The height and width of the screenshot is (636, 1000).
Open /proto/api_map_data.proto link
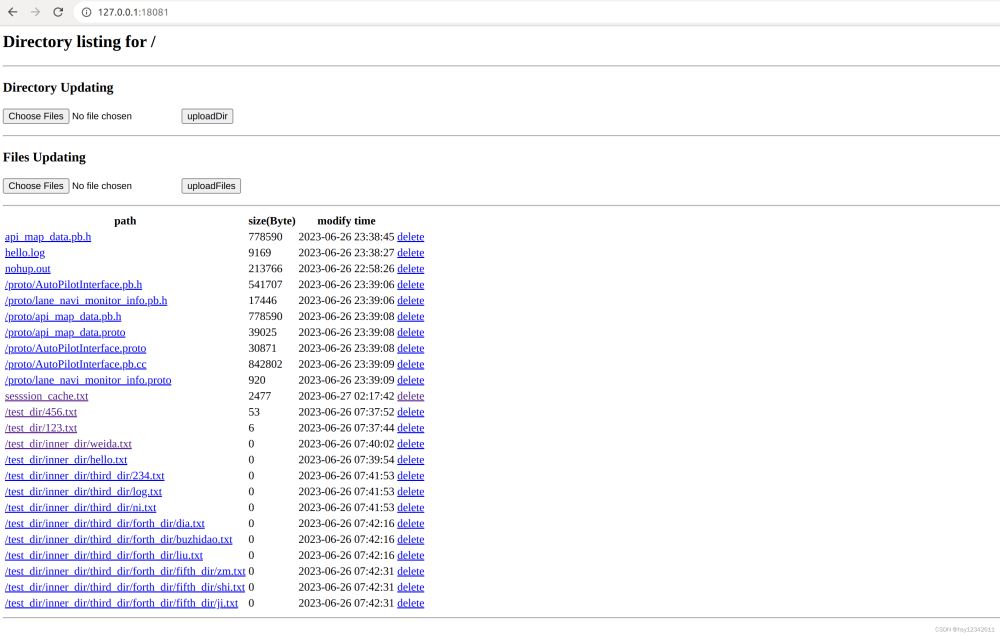coord(65,332)
